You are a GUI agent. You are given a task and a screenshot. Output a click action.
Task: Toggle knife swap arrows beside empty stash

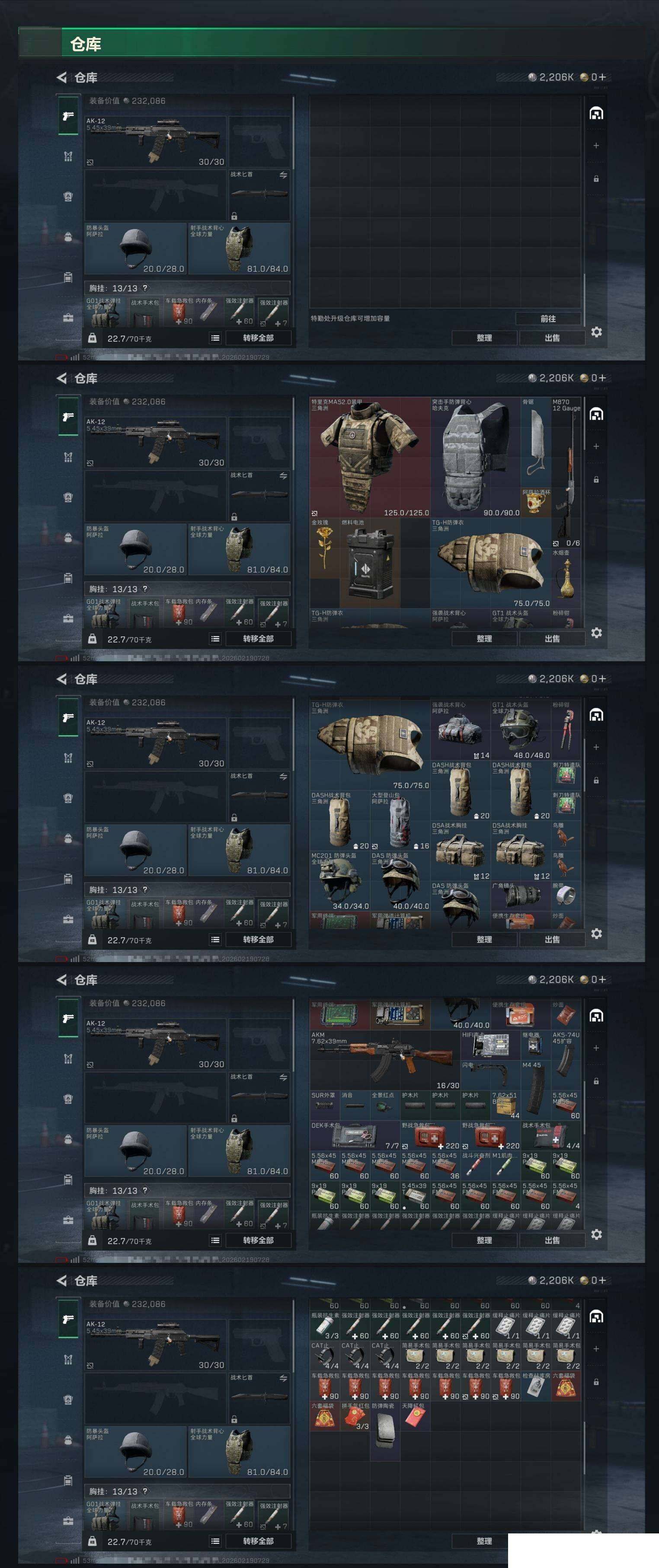283,175
